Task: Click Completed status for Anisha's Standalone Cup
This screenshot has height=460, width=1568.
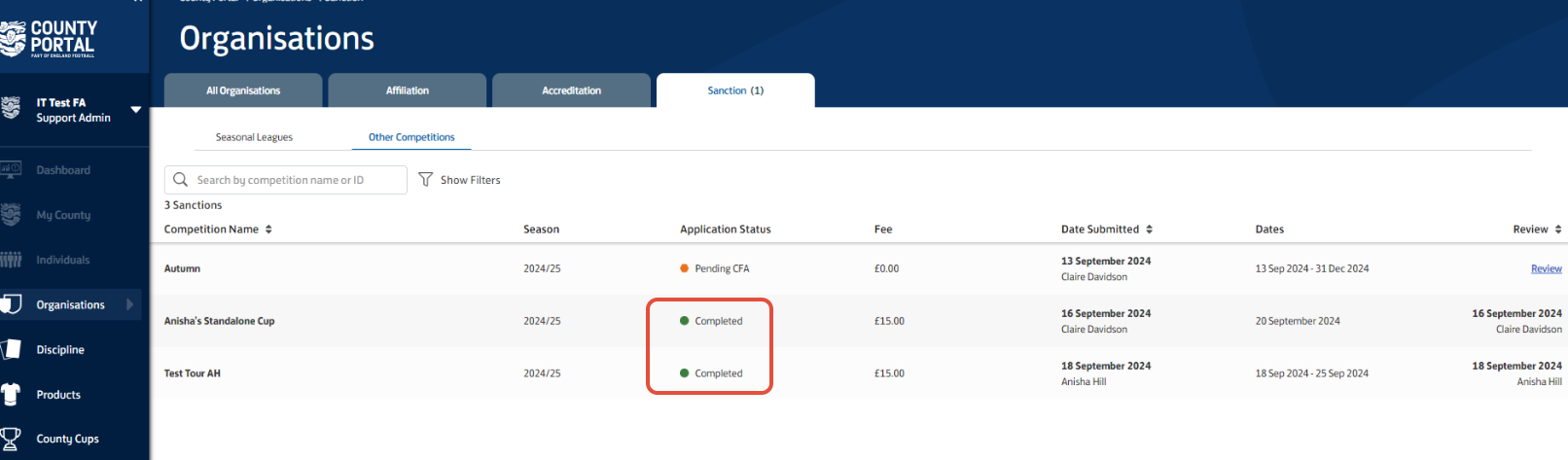Action: [711, 321]
